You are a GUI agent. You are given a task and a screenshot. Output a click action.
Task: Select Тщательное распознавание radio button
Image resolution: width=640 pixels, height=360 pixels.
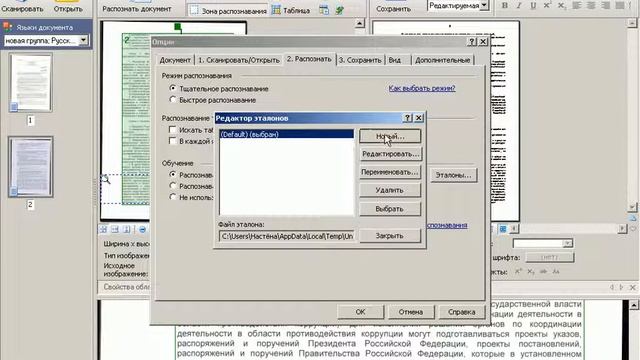tap(173, 88)
